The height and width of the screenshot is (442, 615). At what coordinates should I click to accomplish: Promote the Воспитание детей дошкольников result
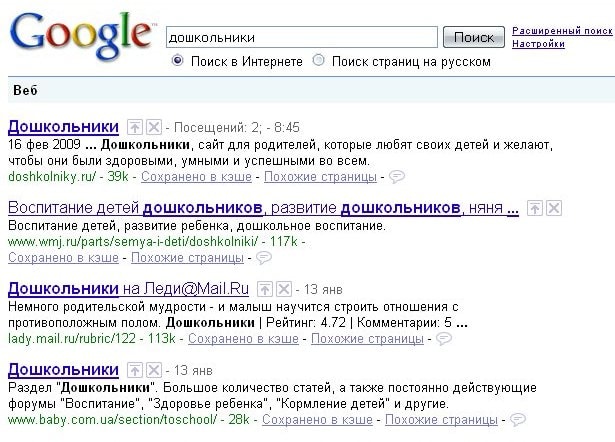(x=535, y=208)
